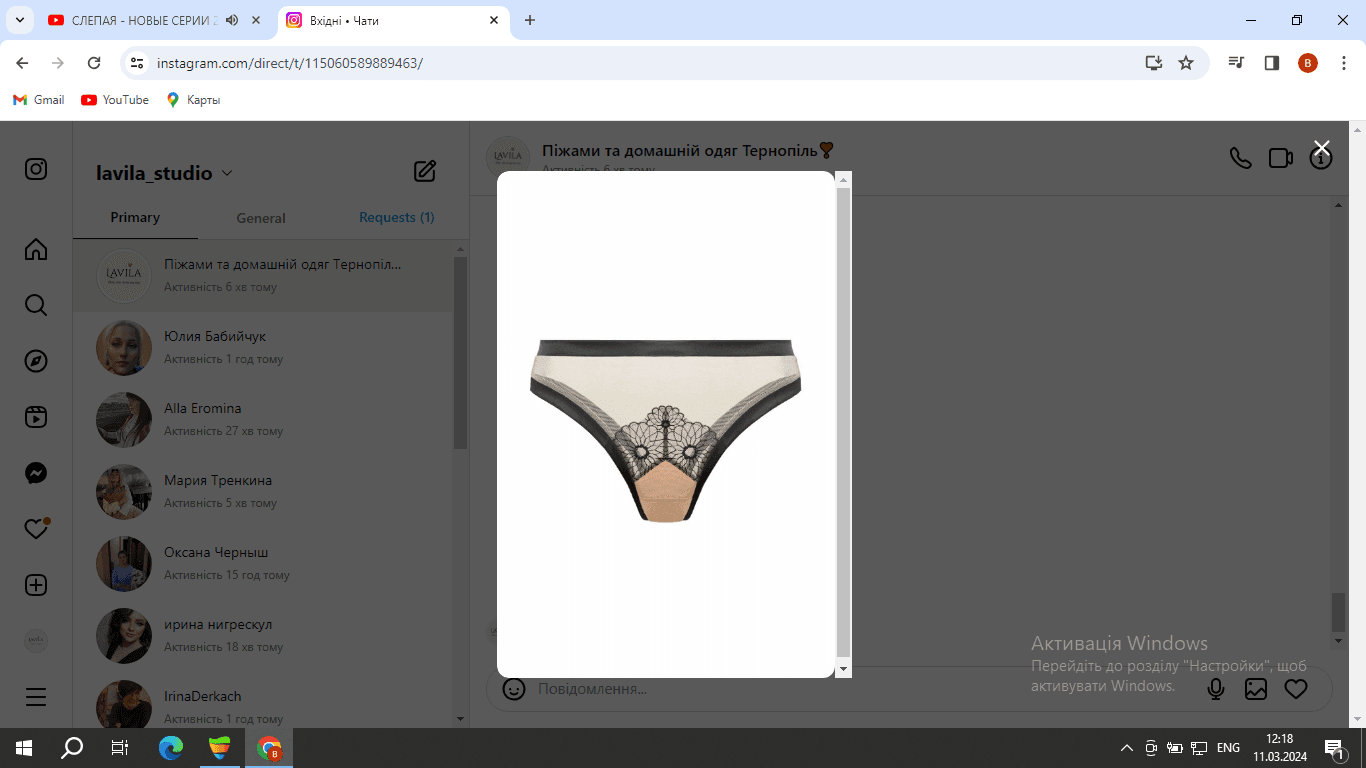
Task: Click the address bar URL
Action: point(290,63)
